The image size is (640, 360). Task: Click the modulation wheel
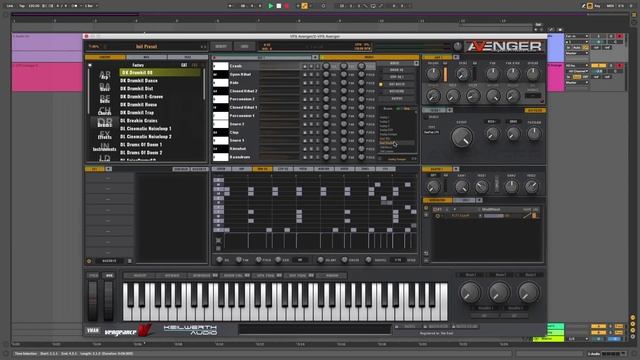coord(109,301)
